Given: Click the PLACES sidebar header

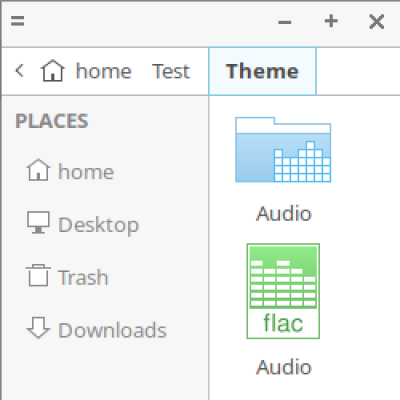Looking at the screenshot, I should [52, 121].
